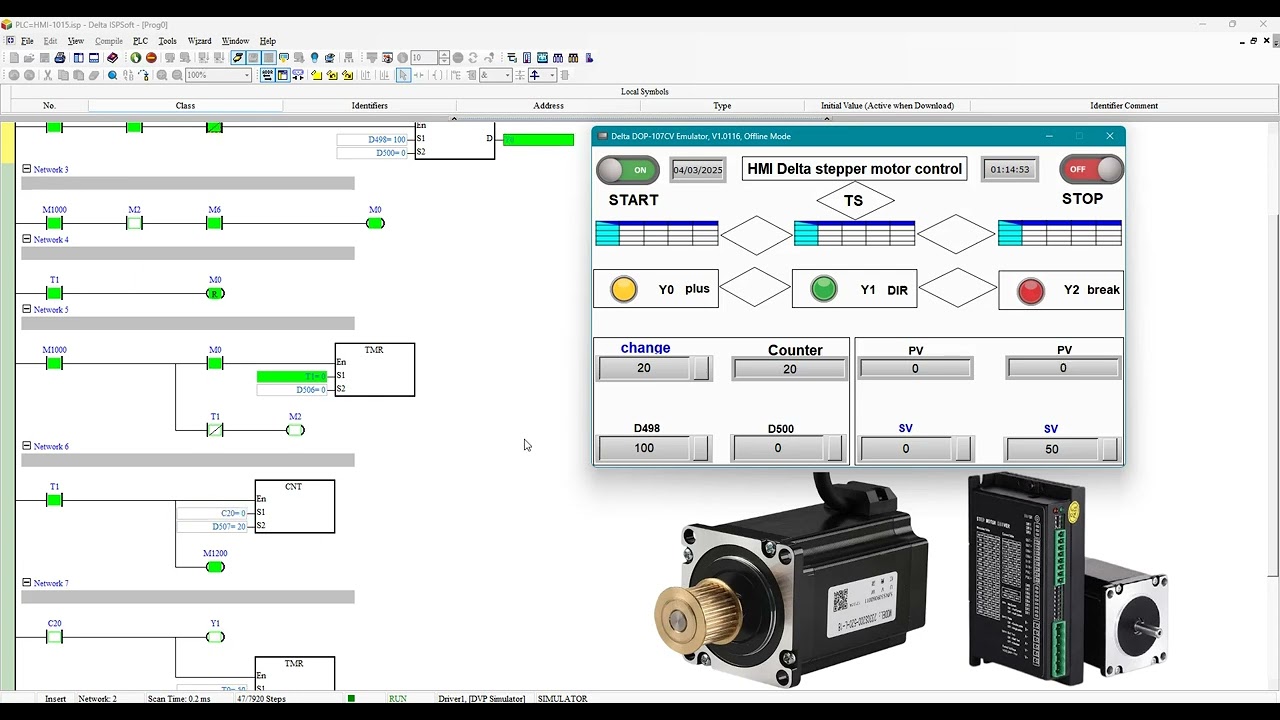Open the Help menu

[267, 41]
